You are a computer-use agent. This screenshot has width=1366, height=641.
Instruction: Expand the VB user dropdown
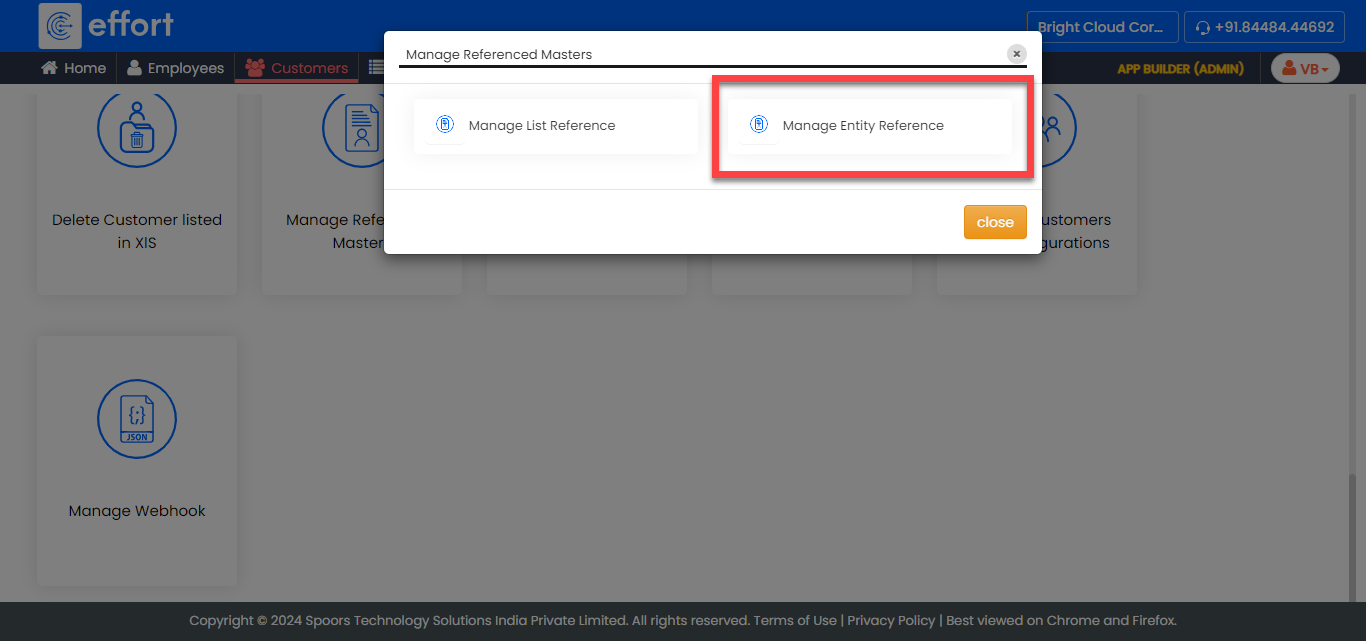pyautogui.click(x=1304, y=68)
